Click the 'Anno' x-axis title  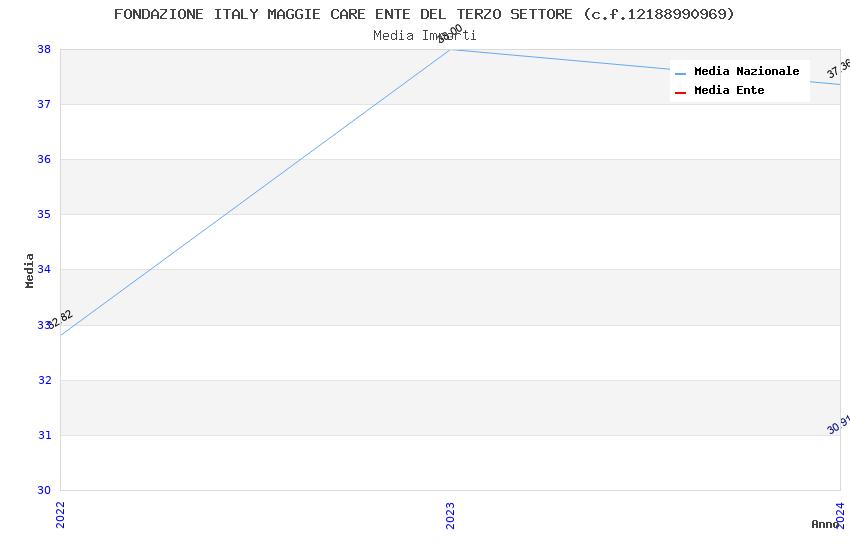pyautogui.click(x=825, y=524)
